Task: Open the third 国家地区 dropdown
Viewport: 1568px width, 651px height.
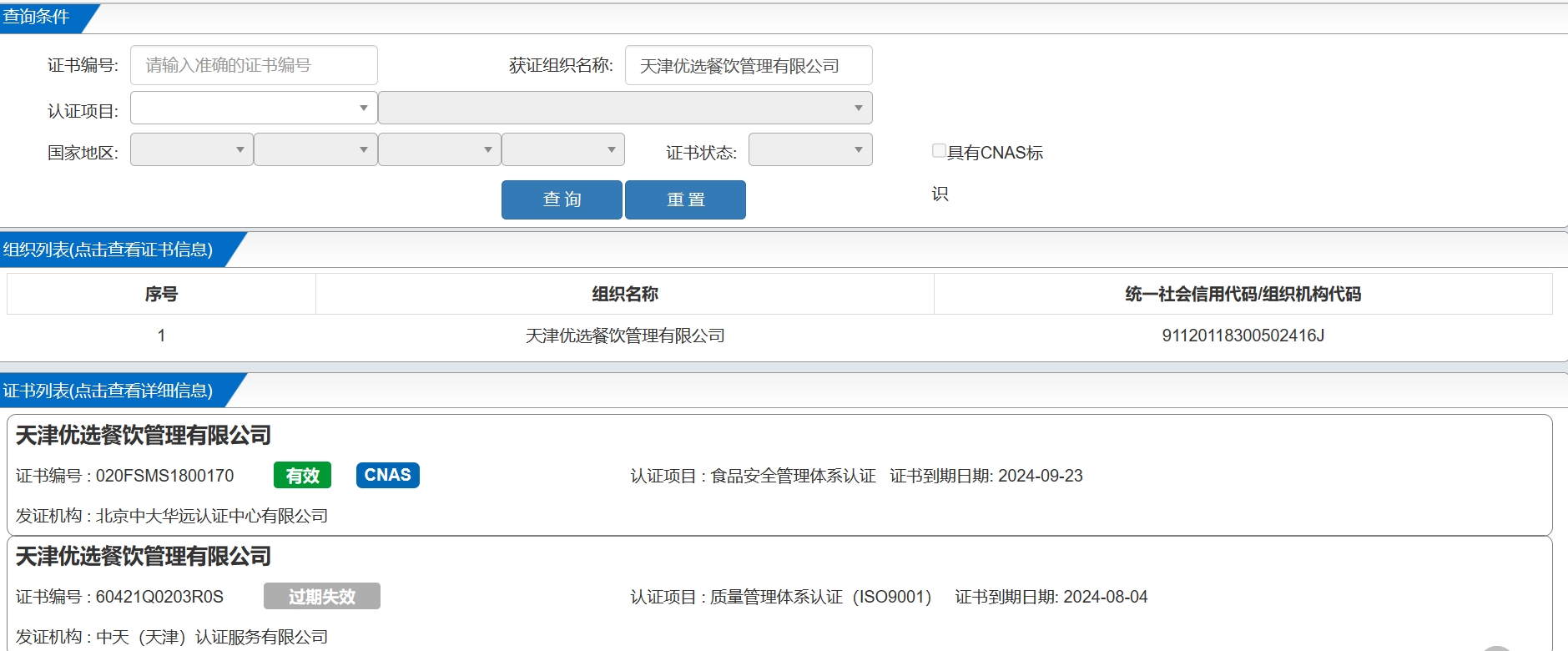Action: click(440, 149)
